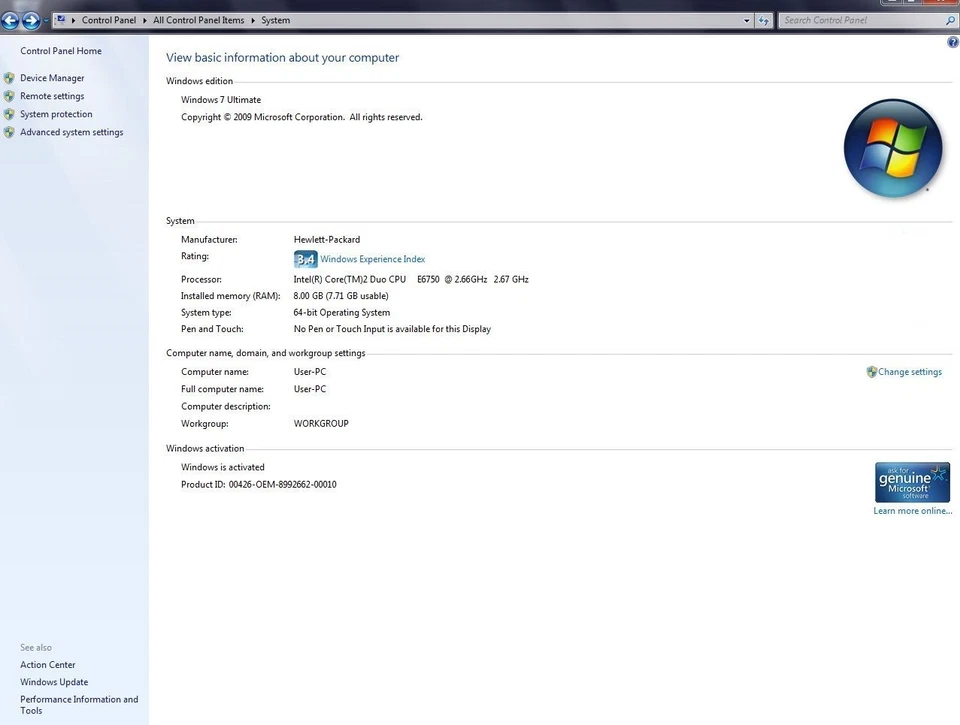
Task: Open Action Center link
Action: coord(48,665)
